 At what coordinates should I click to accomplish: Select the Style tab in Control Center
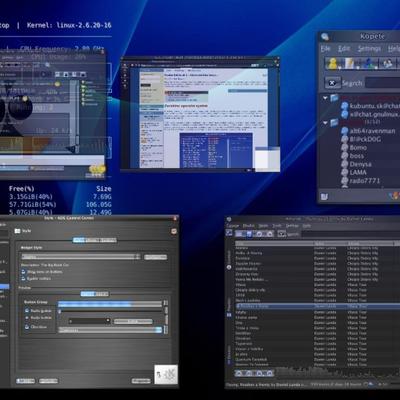click(79, 240)
